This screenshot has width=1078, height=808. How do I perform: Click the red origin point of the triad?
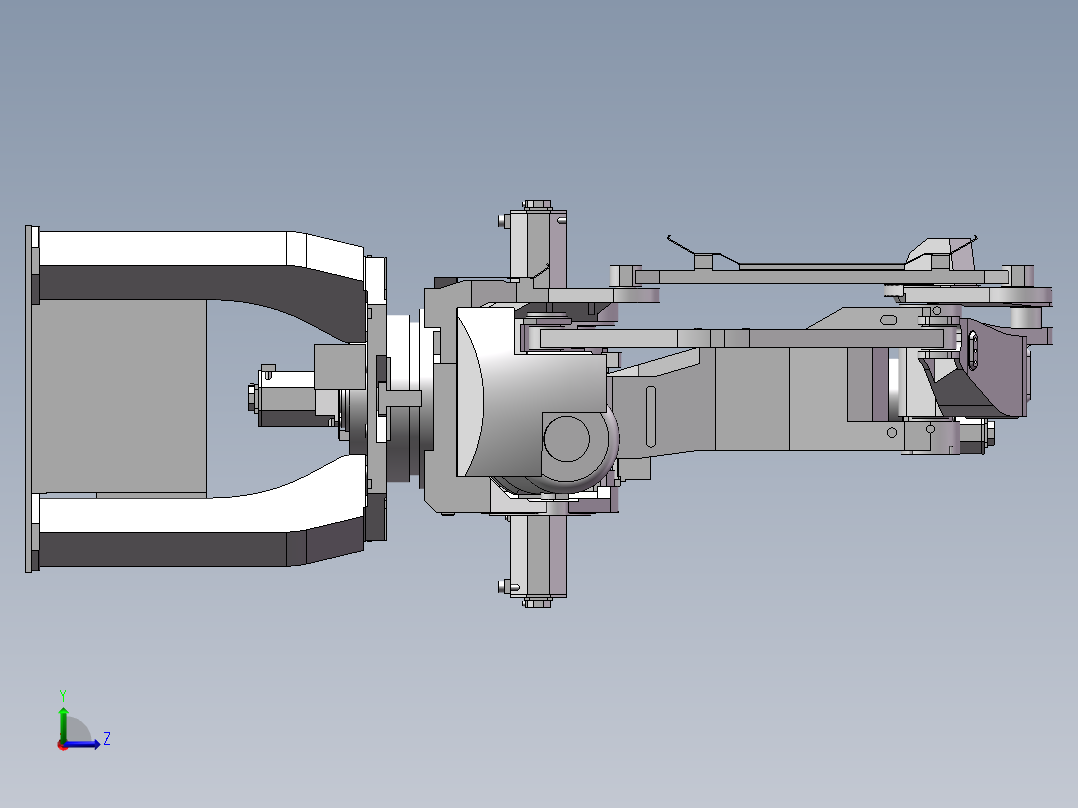pyautogui.click(x=63, y=745)
